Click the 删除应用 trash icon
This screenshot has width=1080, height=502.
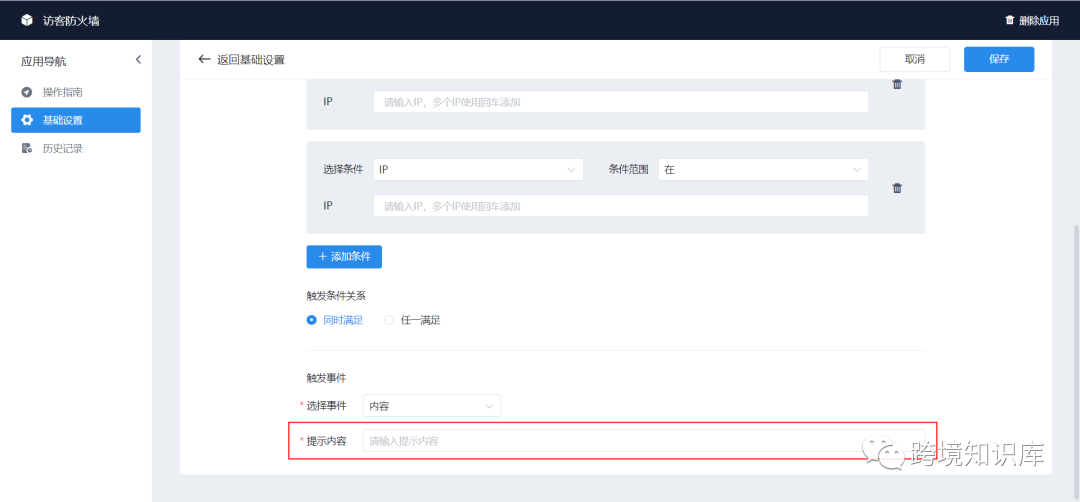tap(1009, 20)
